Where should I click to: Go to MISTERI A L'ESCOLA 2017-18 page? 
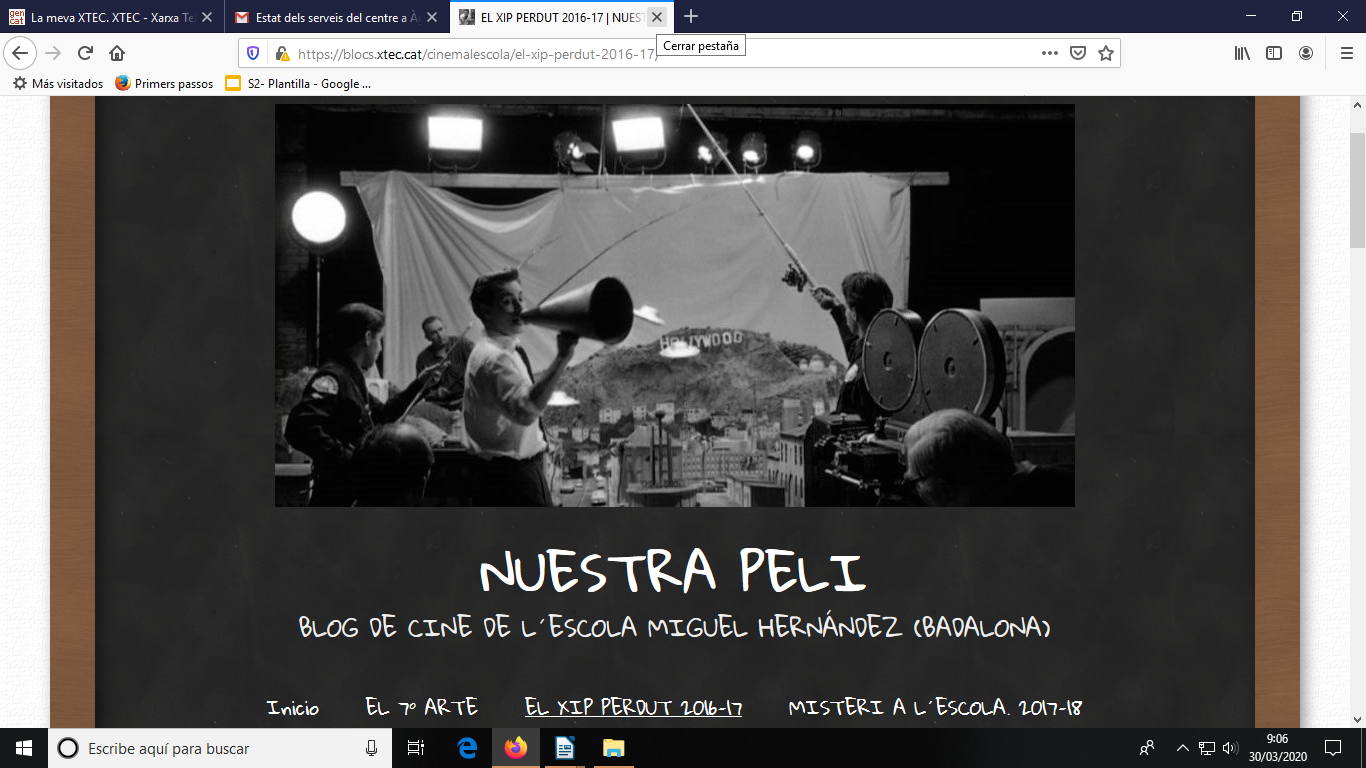[x=934, y=708]
